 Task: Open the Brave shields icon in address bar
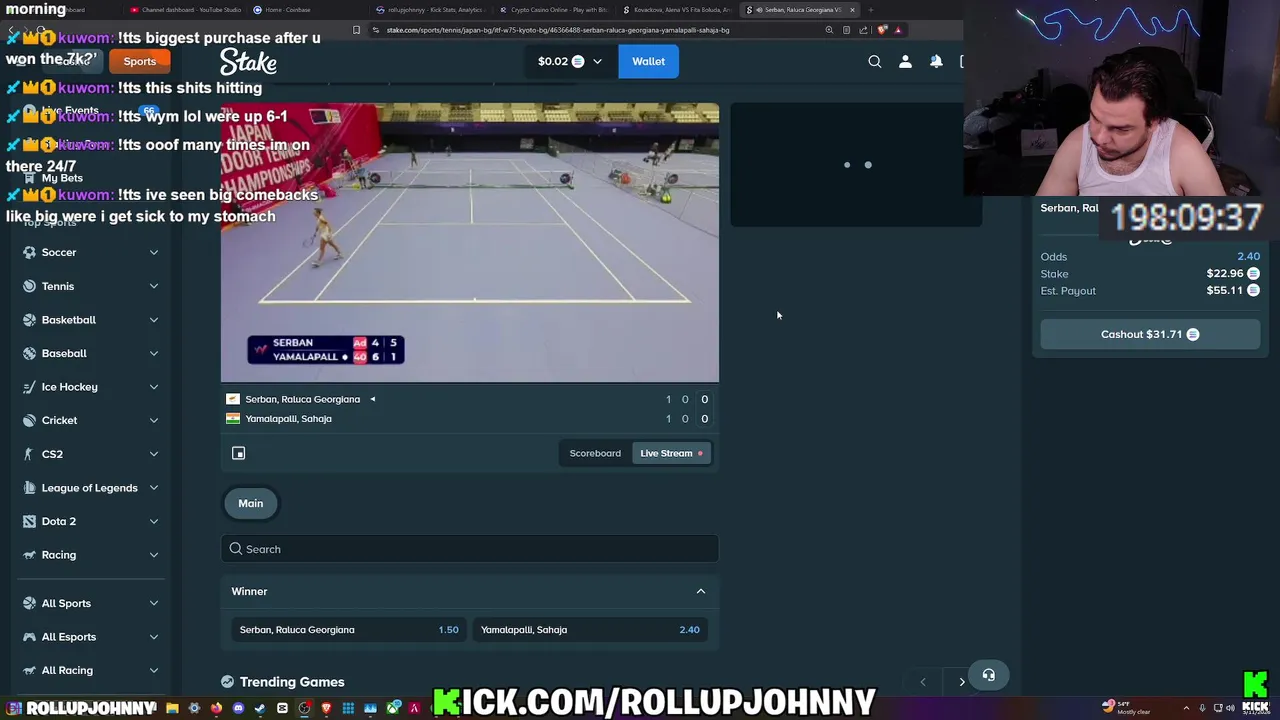click(x=882, y=30)
